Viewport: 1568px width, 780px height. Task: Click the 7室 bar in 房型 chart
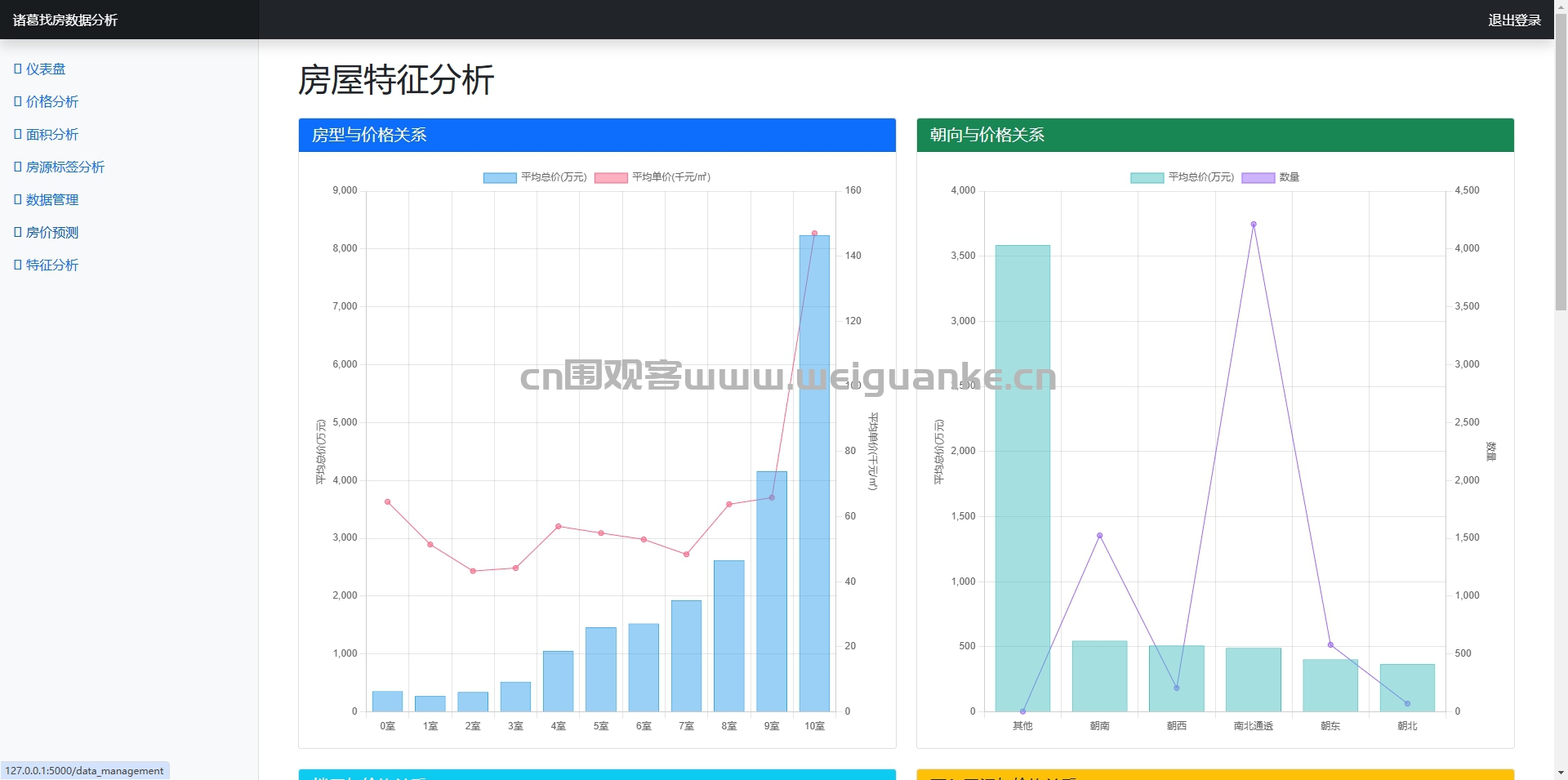[x=686, y=656]
